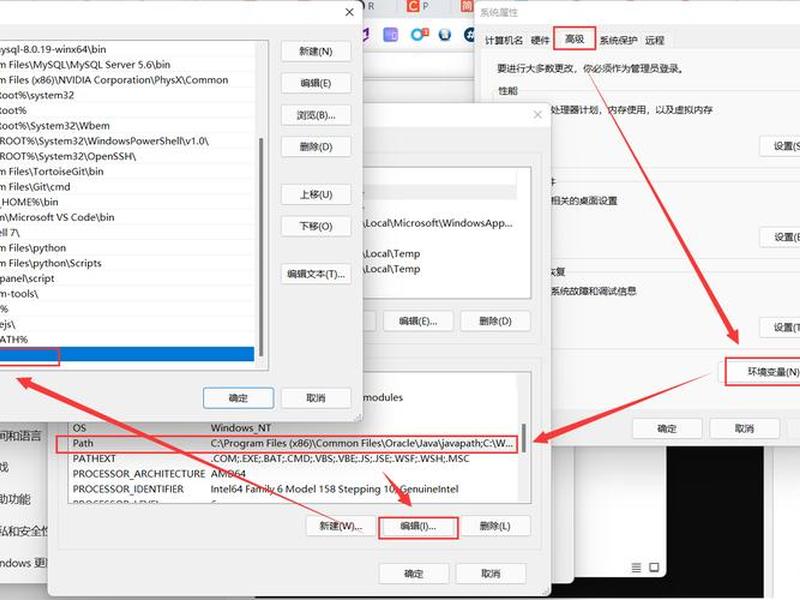Cancel the path edit dialog with 取消
This screenshot has width=800, height=600.
coord(316,398)
